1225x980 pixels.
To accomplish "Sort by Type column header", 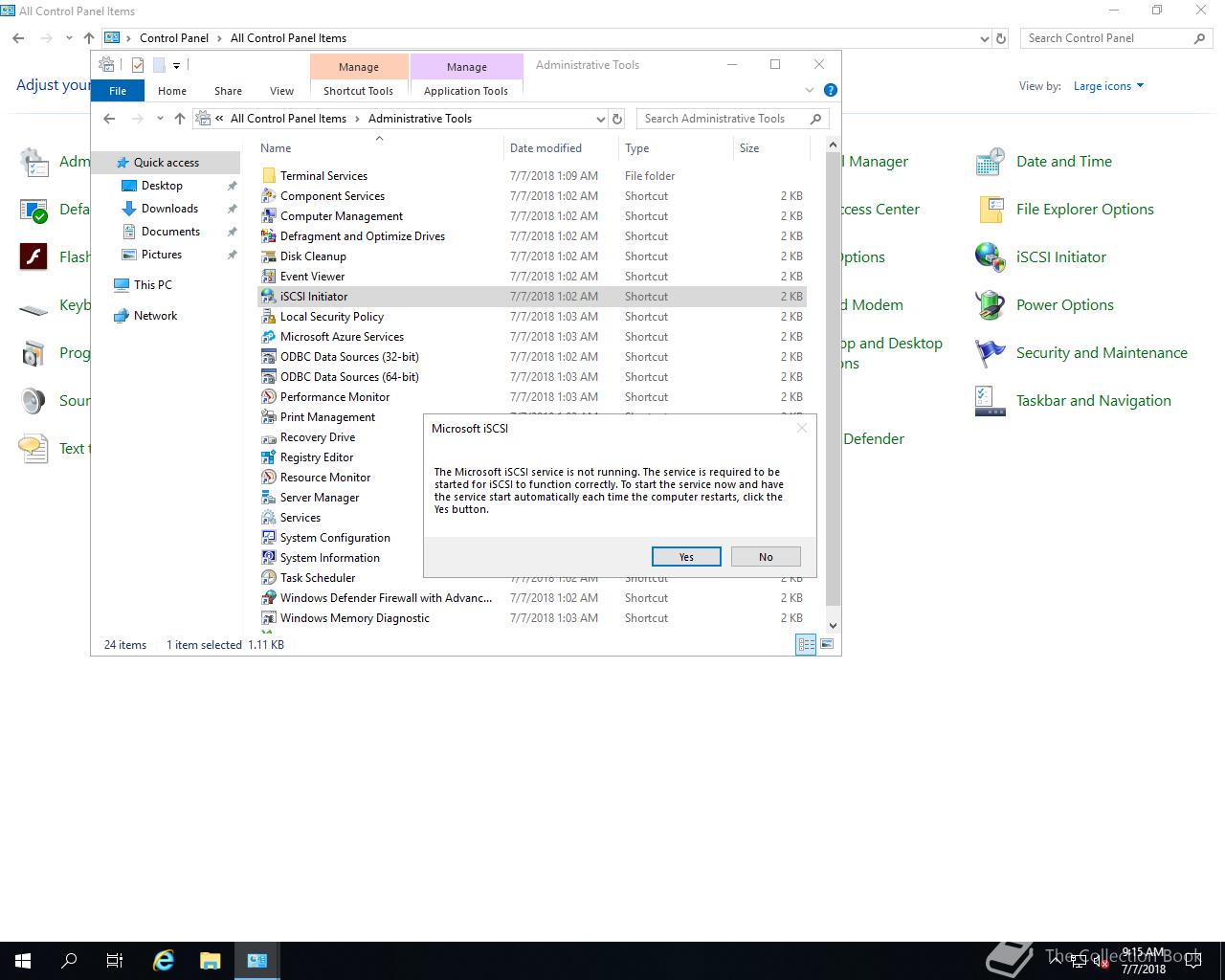I will point(675,148).
